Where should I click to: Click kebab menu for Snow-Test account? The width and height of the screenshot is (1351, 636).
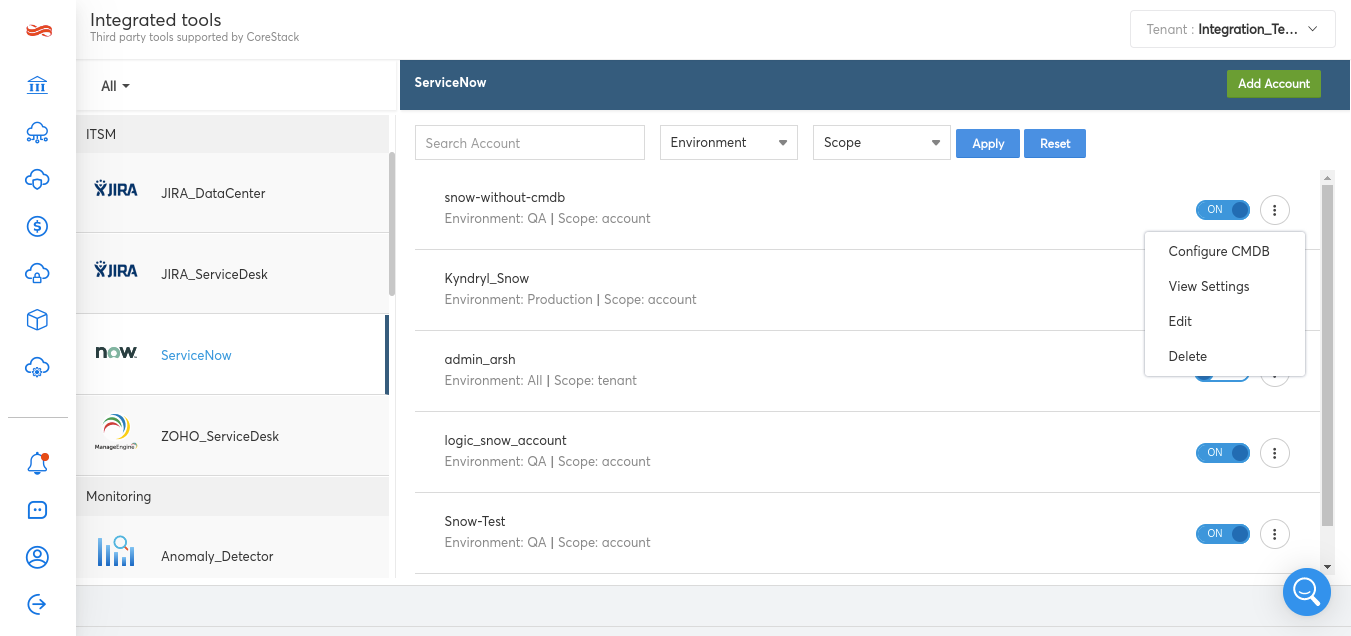[x=1275, y=534]
